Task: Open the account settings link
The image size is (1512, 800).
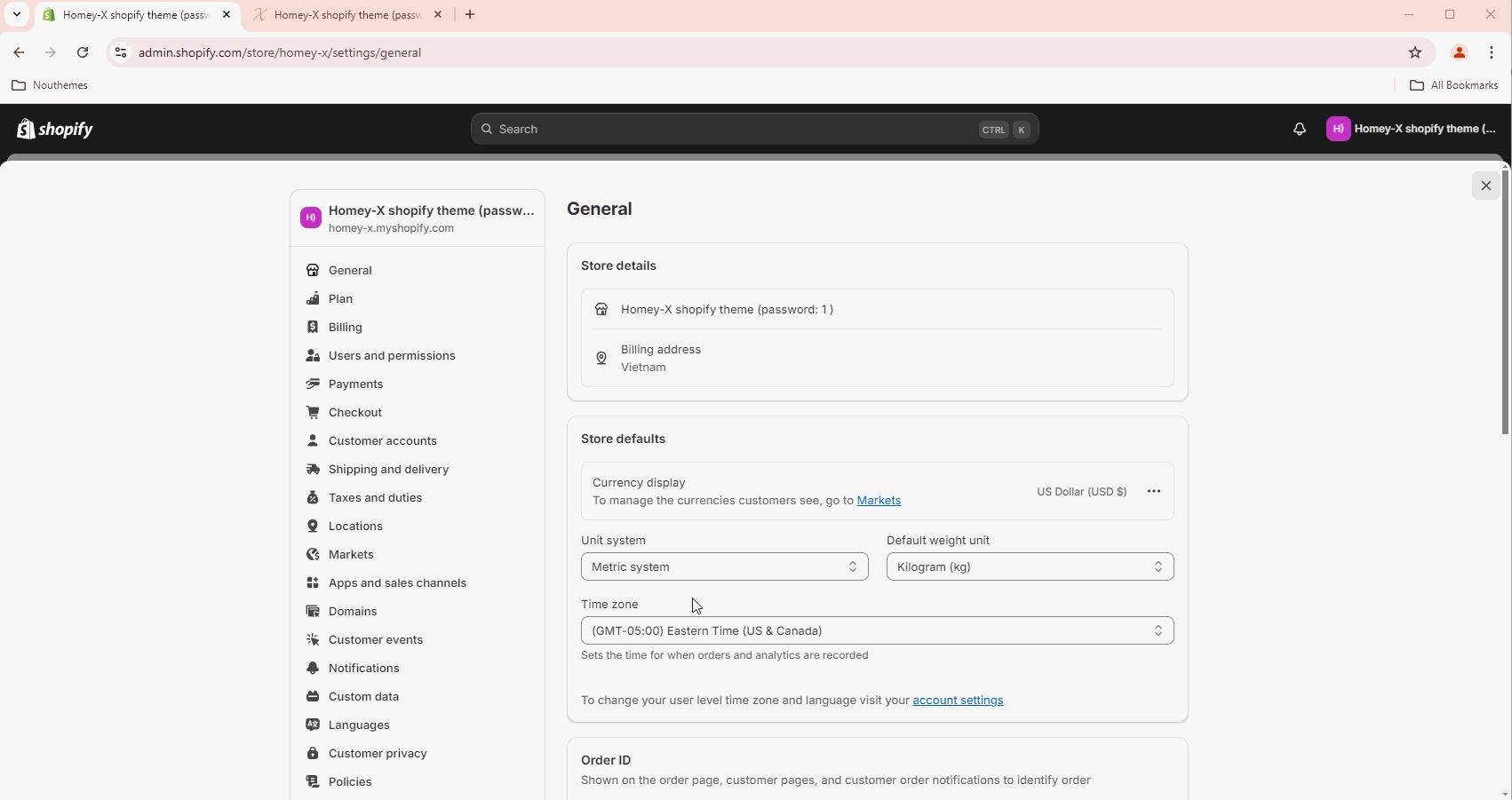Action: (x=958, y=701)
